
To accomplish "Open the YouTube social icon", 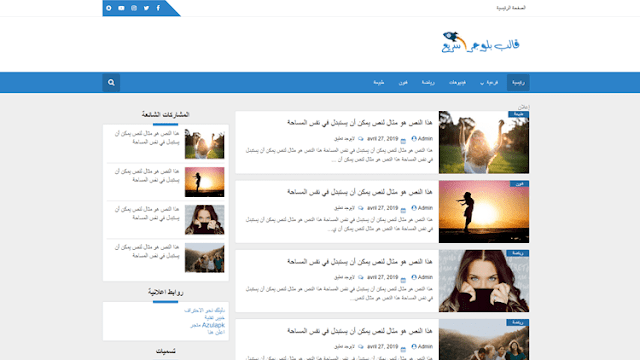I will click(x=121, y=8).
